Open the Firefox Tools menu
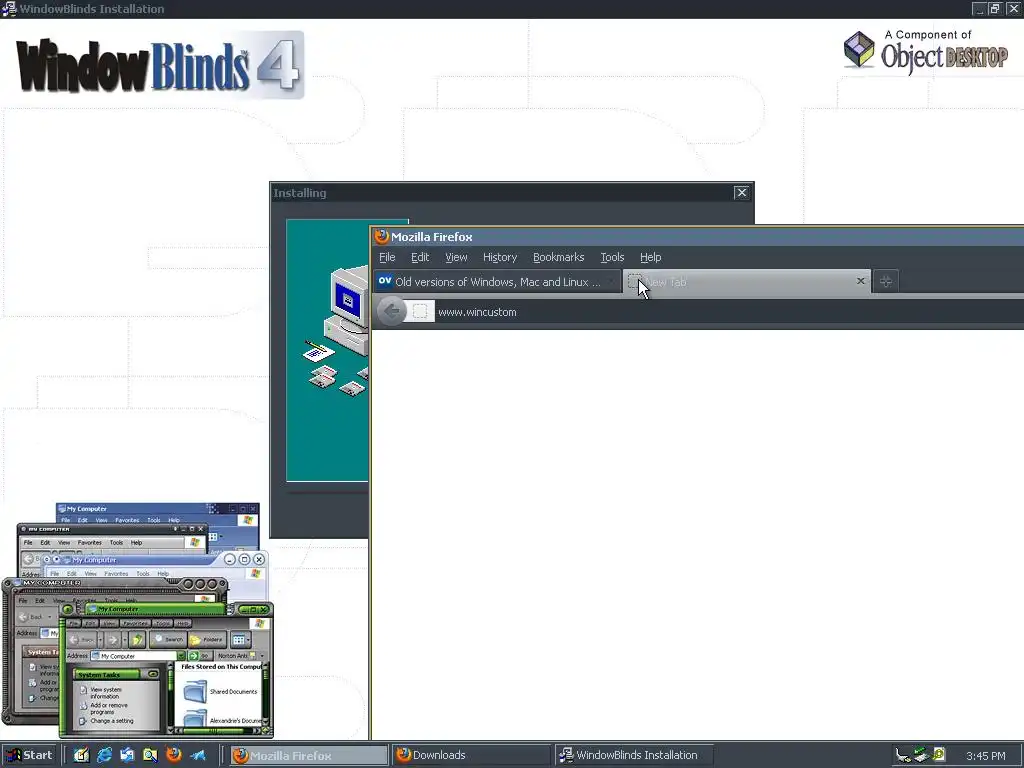Image resolution: width=1024 pixels, height=768 pixels. (x=612, y=257)
